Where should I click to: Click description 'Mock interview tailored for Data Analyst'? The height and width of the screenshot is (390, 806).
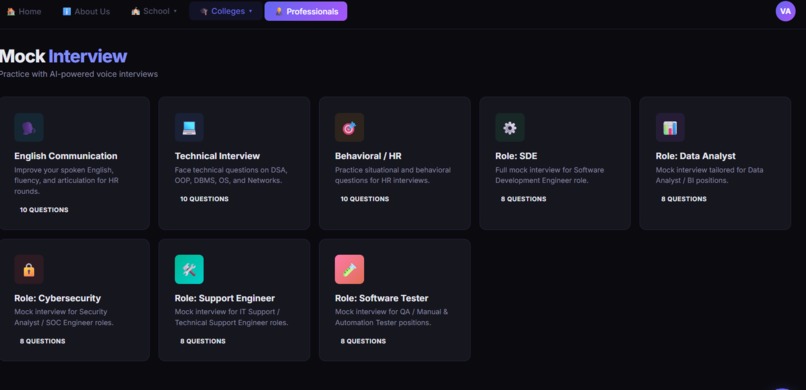coord(709,175)
